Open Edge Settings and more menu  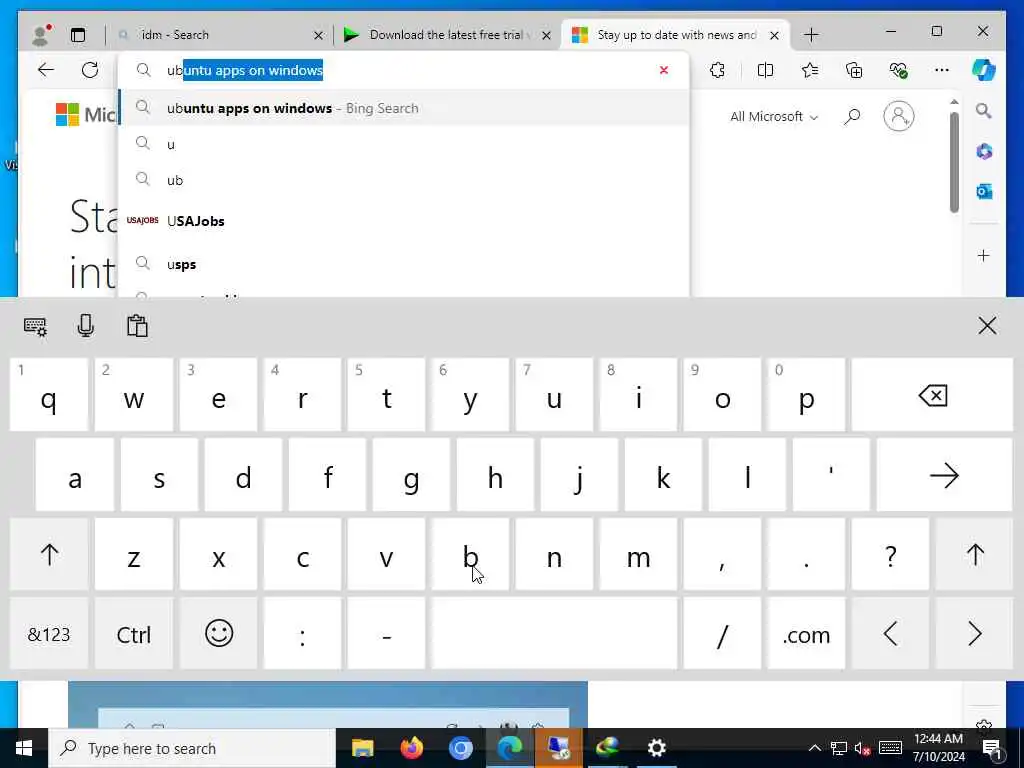pyautogui.click(x=941, y=70)
